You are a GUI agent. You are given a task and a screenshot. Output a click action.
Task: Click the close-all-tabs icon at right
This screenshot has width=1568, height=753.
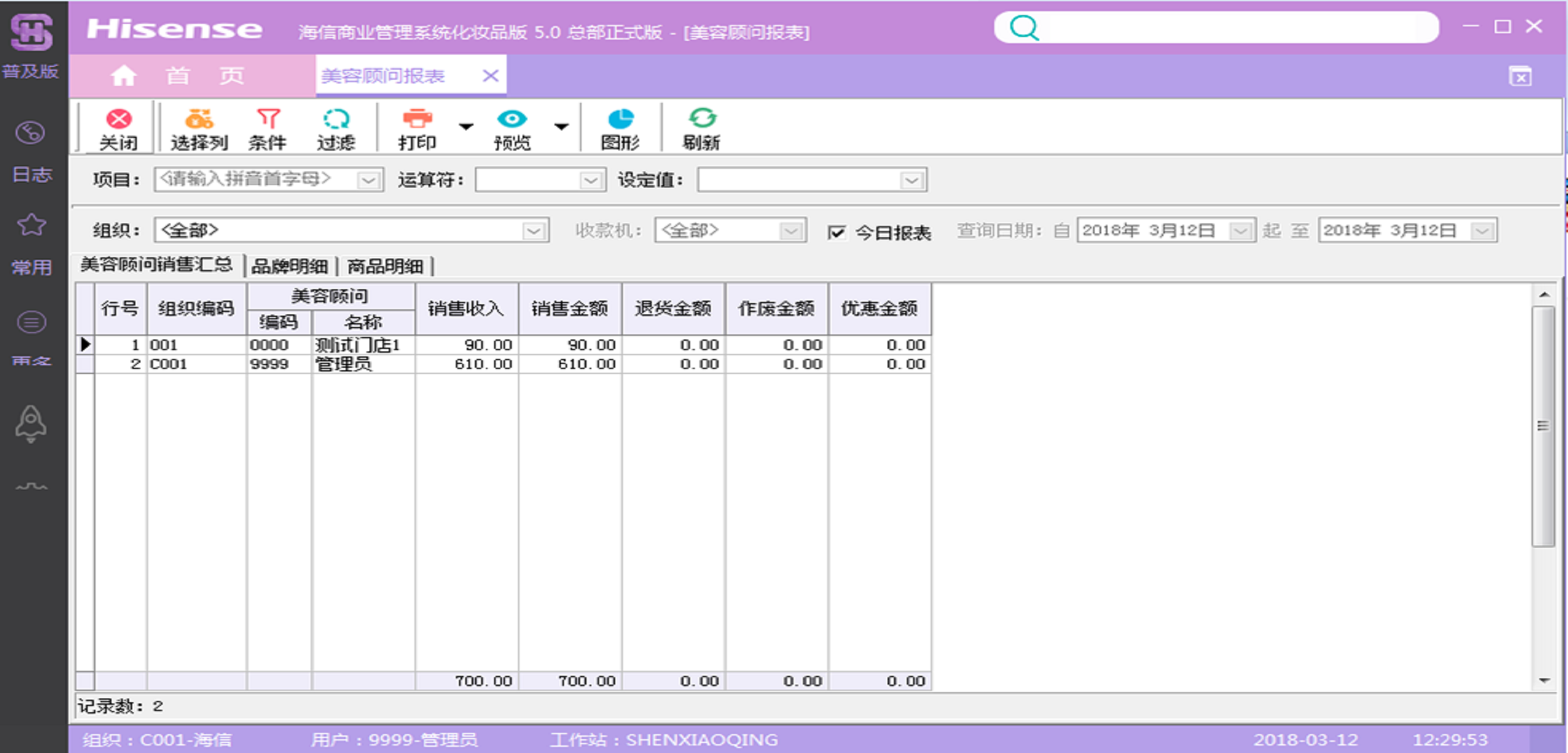(1520, 76)
